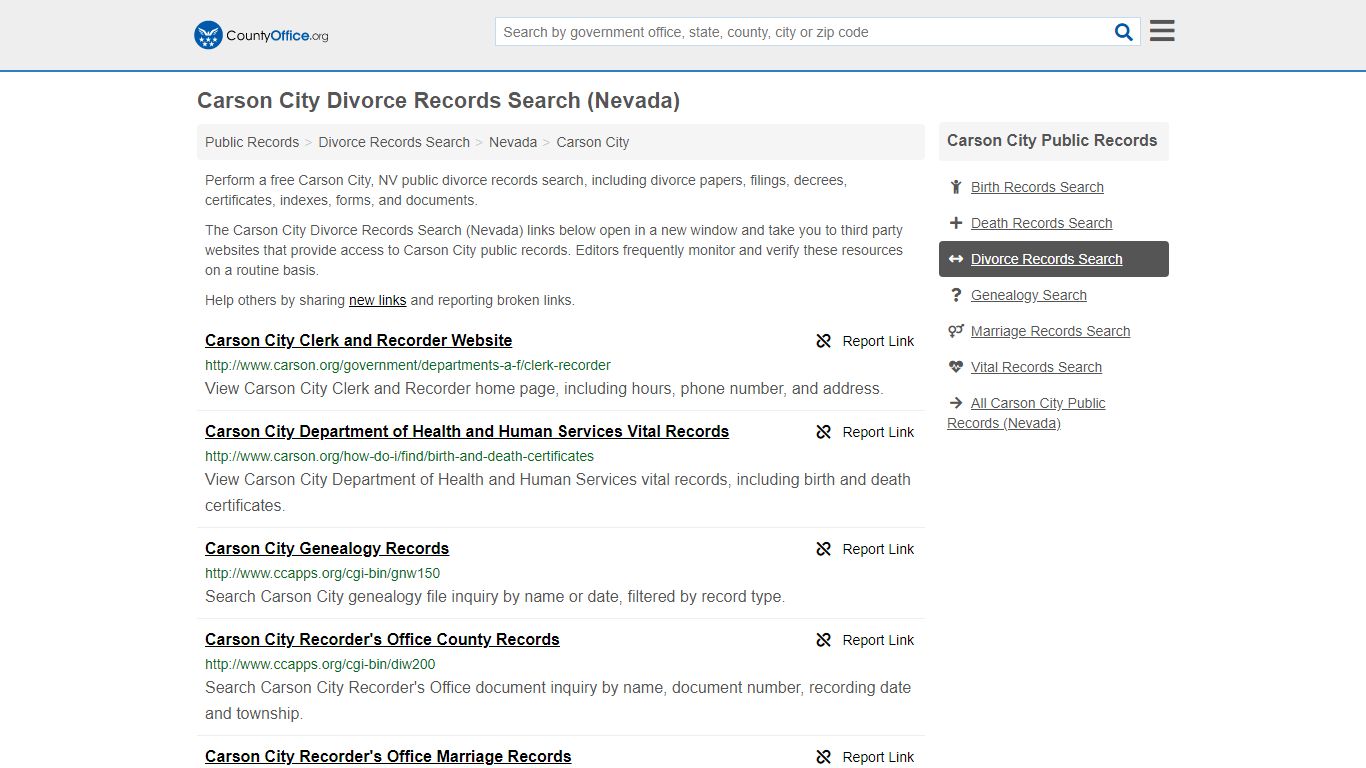Click the page title Carson City Divorce Records Search
Image resolution: width=1366 pixels, height=768 pixels.
pyautogui.click(x=438, y=101)
